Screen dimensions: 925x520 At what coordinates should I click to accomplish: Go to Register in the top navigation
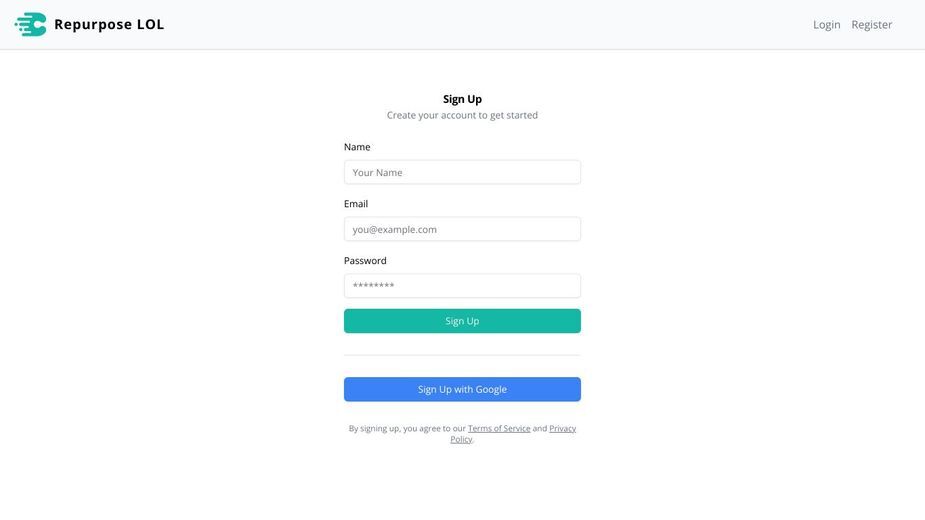[x=871, y=25]
